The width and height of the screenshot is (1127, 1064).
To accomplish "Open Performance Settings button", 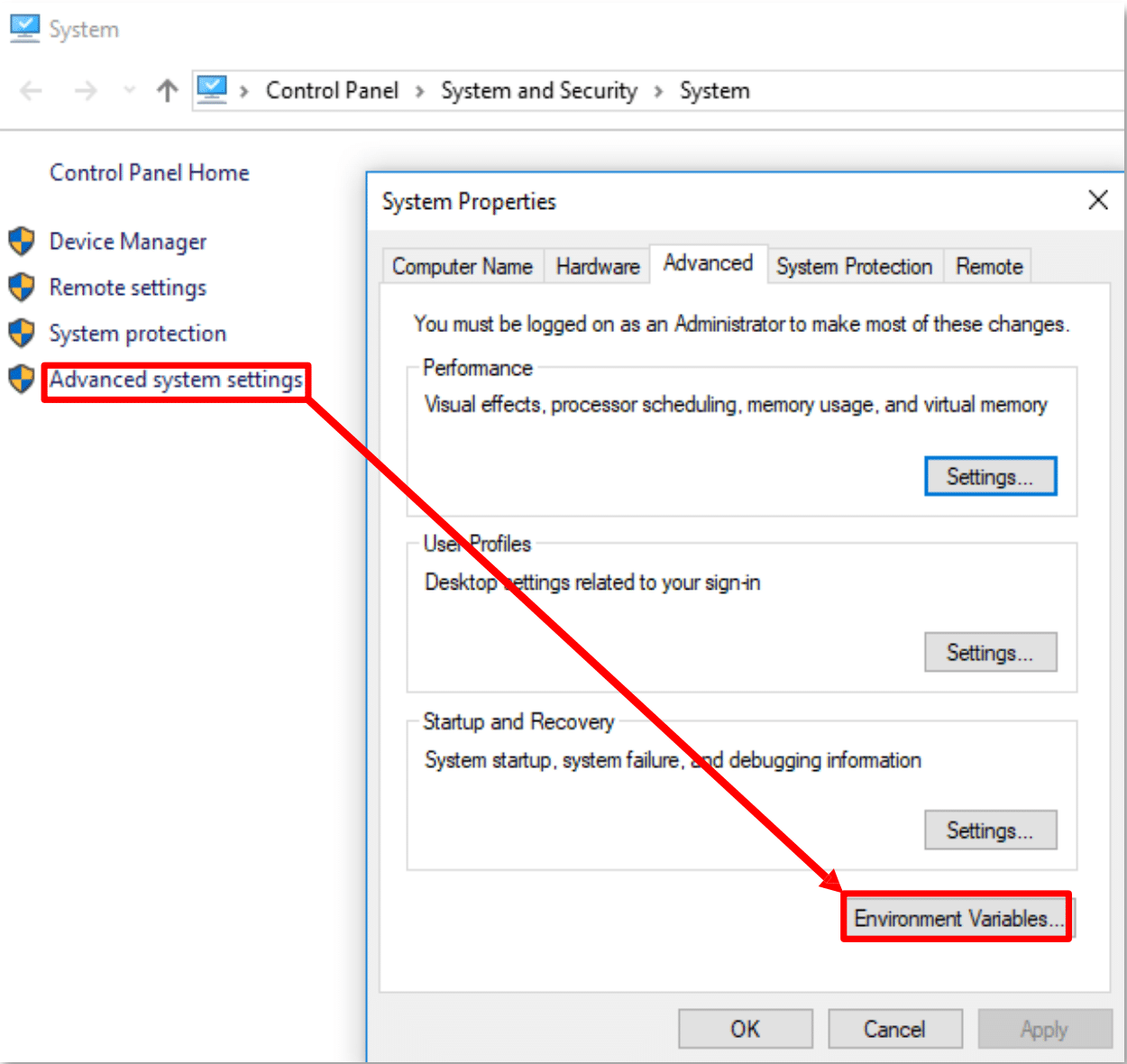I will [990, 476].
